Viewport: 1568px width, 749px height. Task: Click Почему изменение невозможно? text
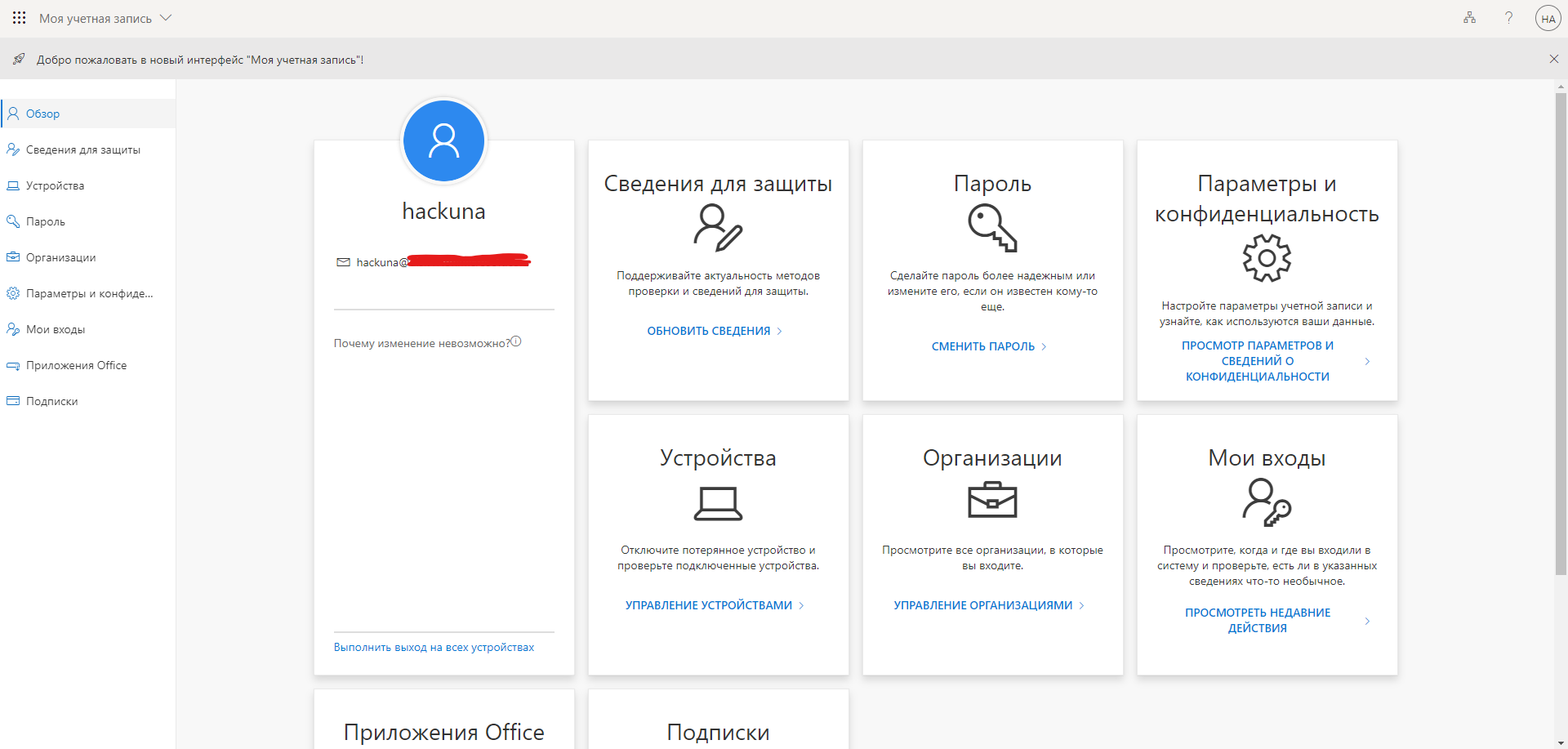tap(421, 343)
